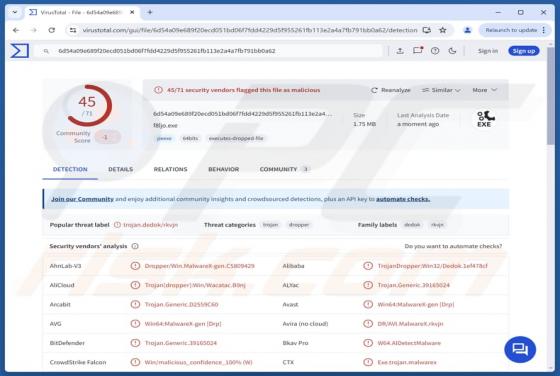Open the tab search dropdown arrow
Viewport: 560px width, 376px height.
[x=15, y=12]
